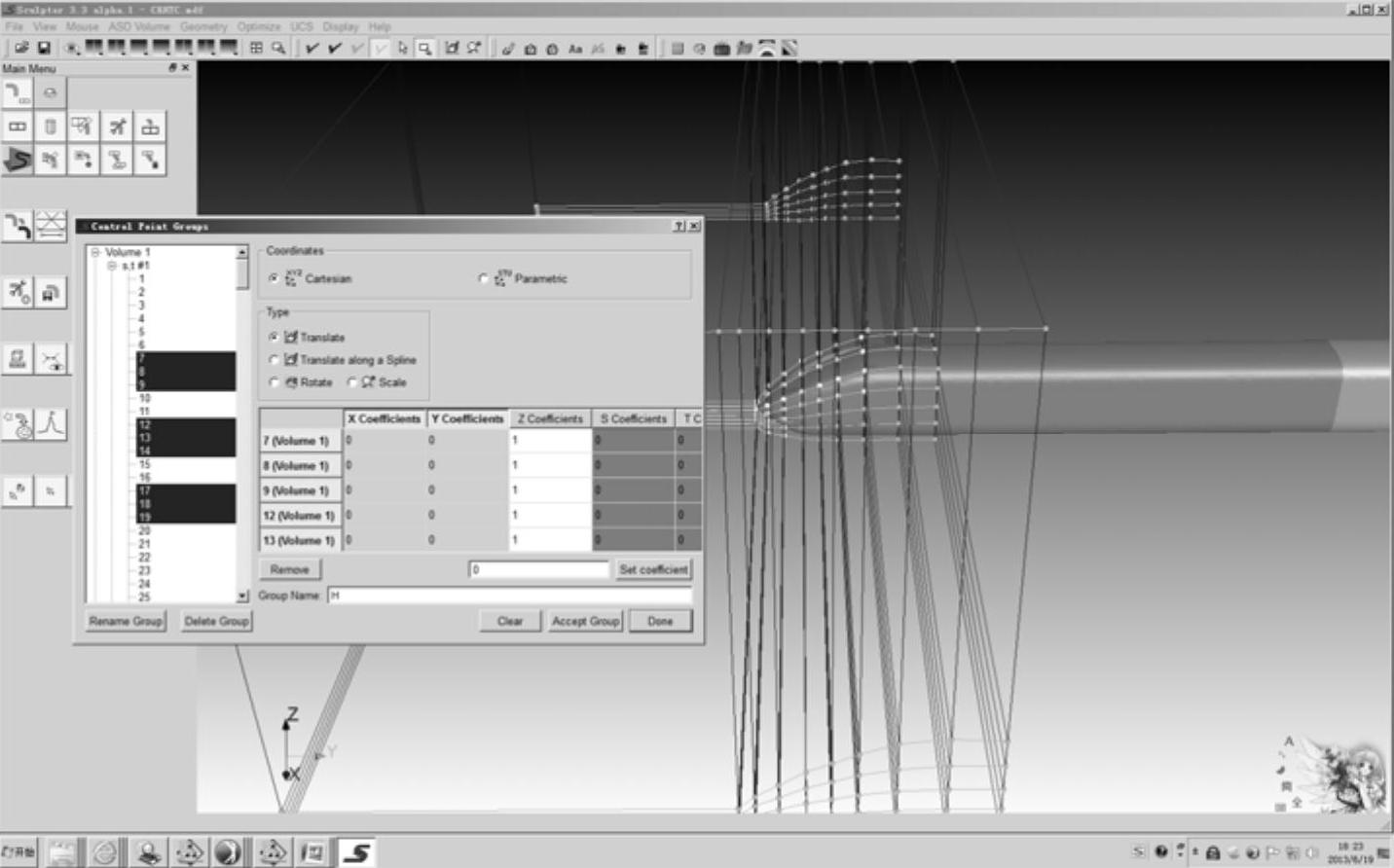
Task: Select control point 3 in the tree
Action: (x=141, y=305)
